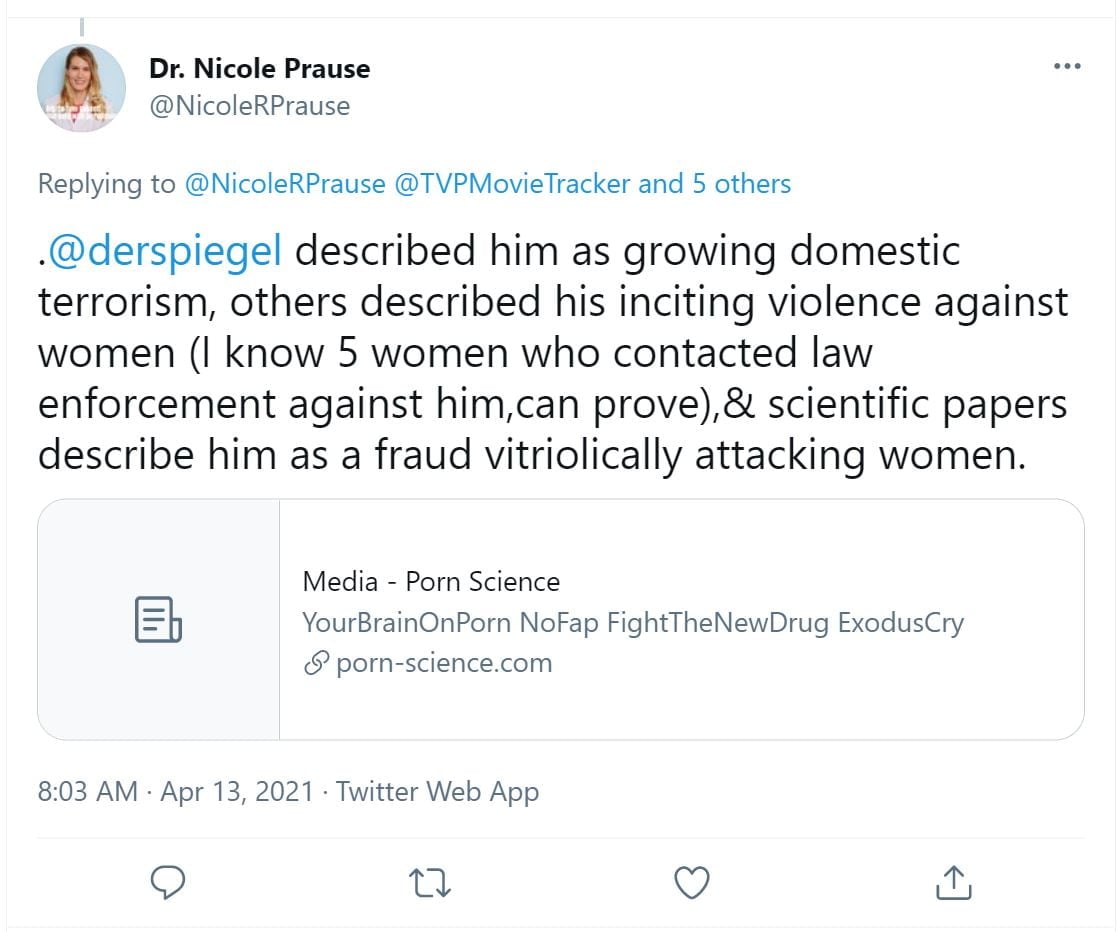
Task: Click the Twitter Web App source label
Action: [x=437, y=792]
